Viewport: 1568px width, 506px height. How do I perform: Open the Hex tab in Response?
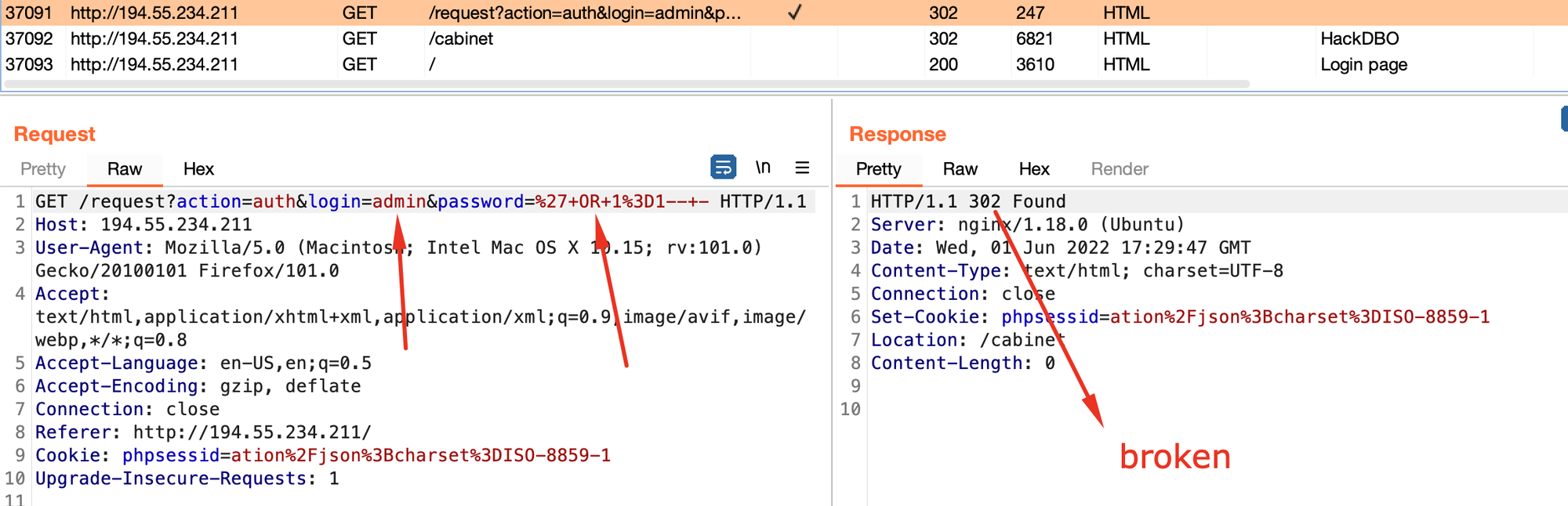pyautogui.click(x=1034, y=169)
